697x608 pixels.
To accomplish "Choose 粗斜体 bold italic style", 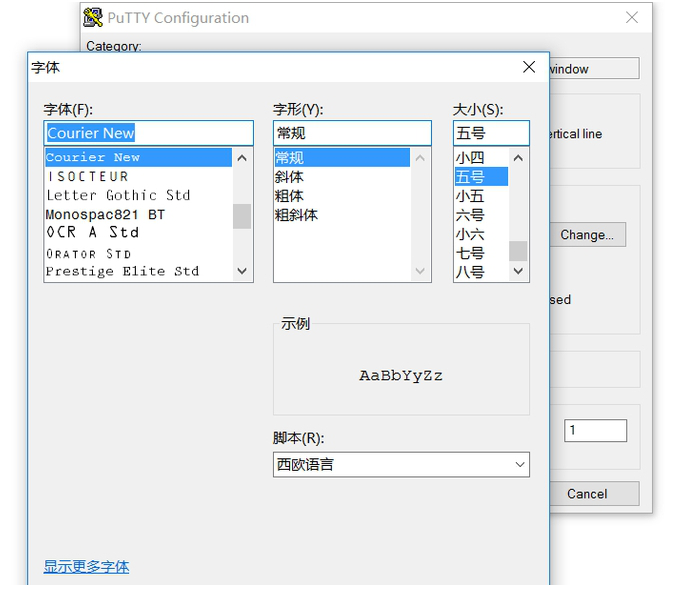I will 342,215.
